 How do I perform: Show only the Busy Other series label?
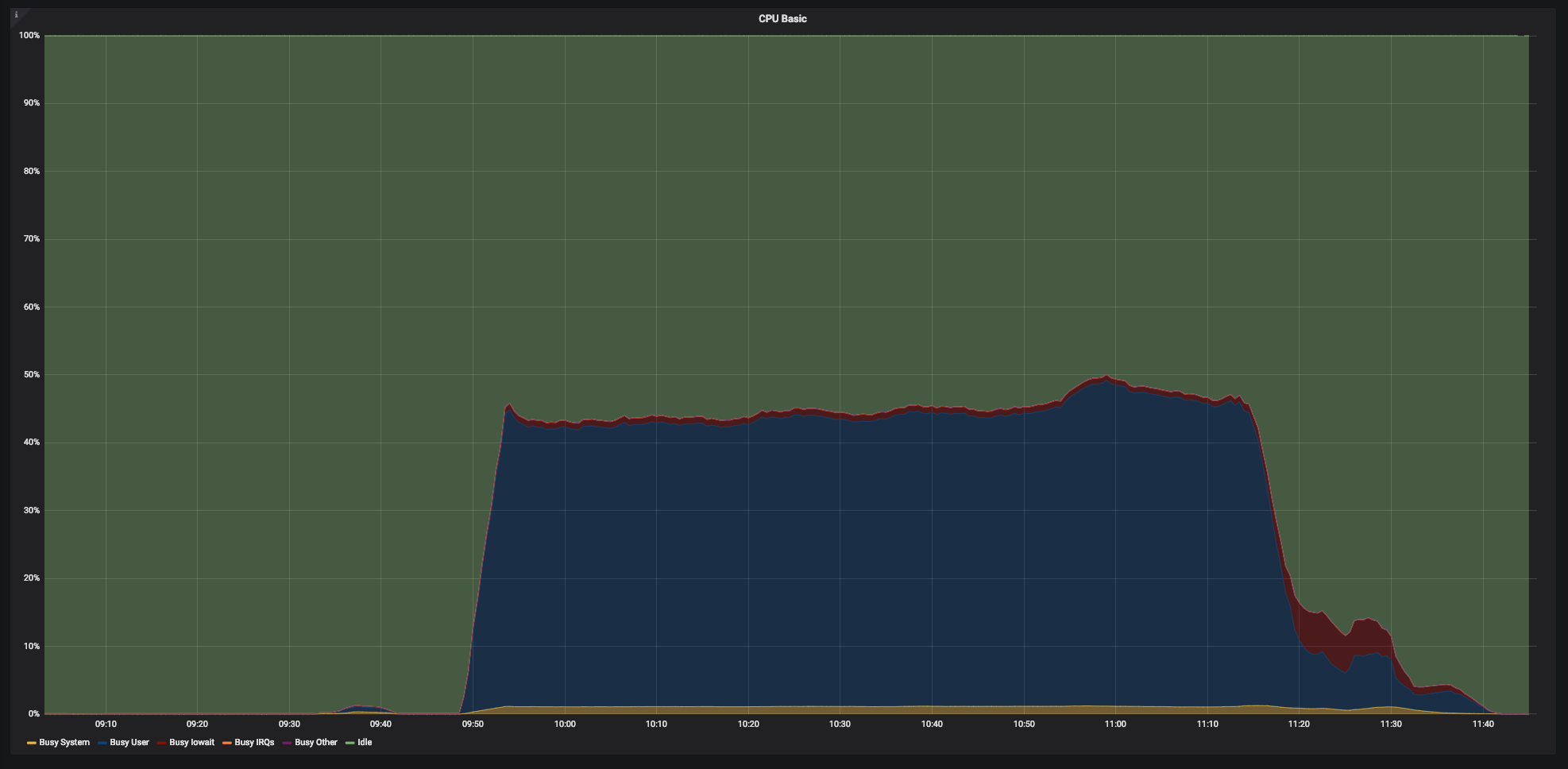click(x=316, y=743)
